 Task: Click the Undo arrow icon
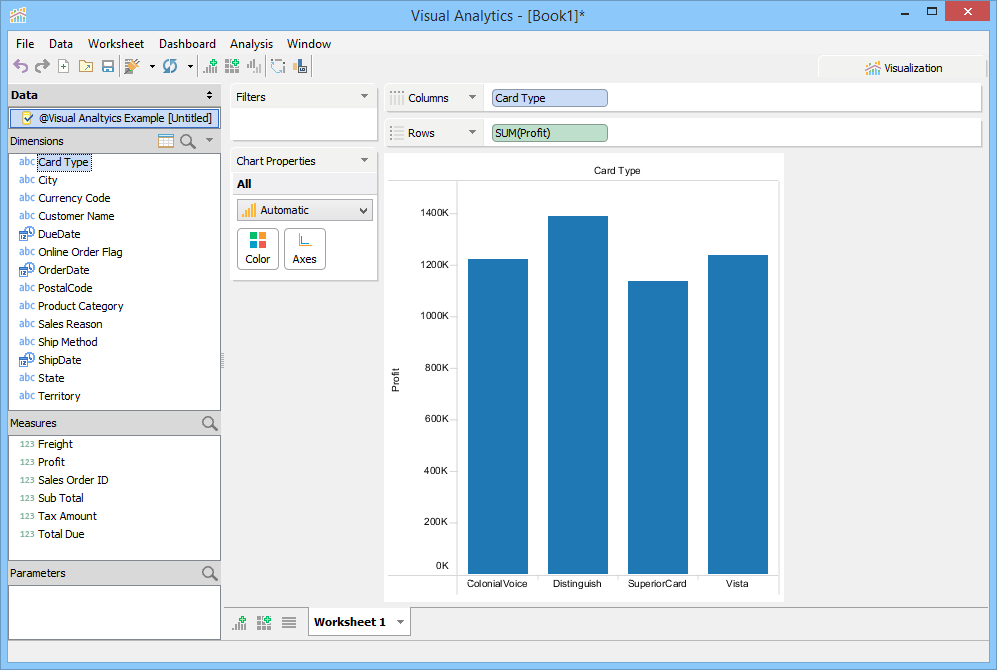(20, 66)
